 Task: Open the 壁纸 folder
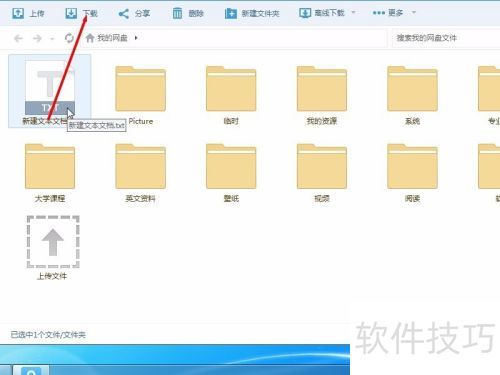coord(231,173)
